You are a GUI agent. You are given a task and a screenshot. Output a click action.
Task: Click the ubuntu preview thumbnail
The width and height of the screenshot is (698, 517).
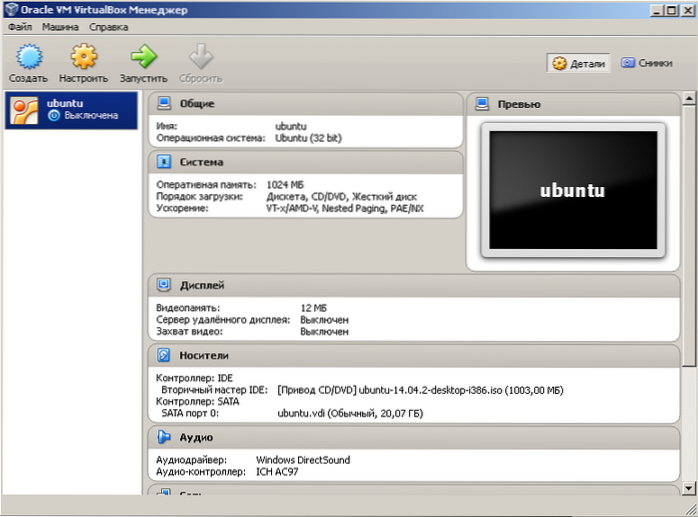(572, 190)
